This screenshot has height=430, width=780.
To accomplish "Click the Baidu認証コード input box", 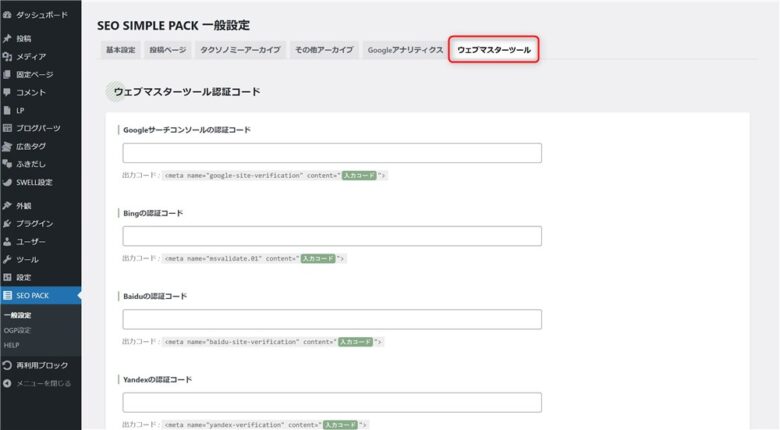I will [x=332, y=319].
